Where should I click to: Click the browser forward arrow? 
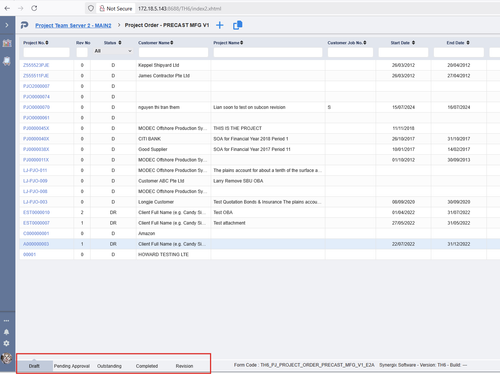pos(21,8)
